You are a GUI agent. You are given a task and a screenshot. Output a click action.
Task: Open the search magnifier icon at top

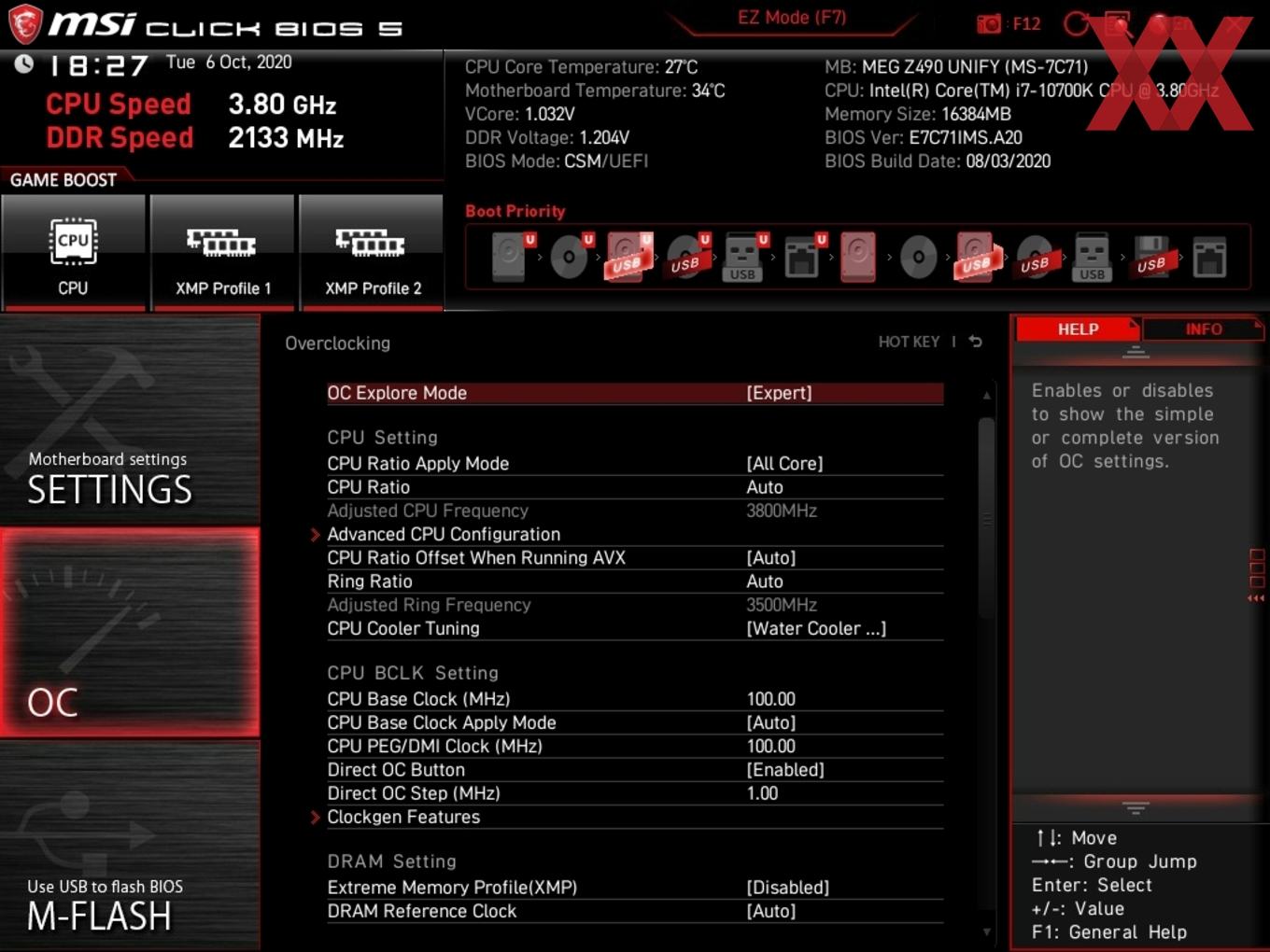point(1117,24)
